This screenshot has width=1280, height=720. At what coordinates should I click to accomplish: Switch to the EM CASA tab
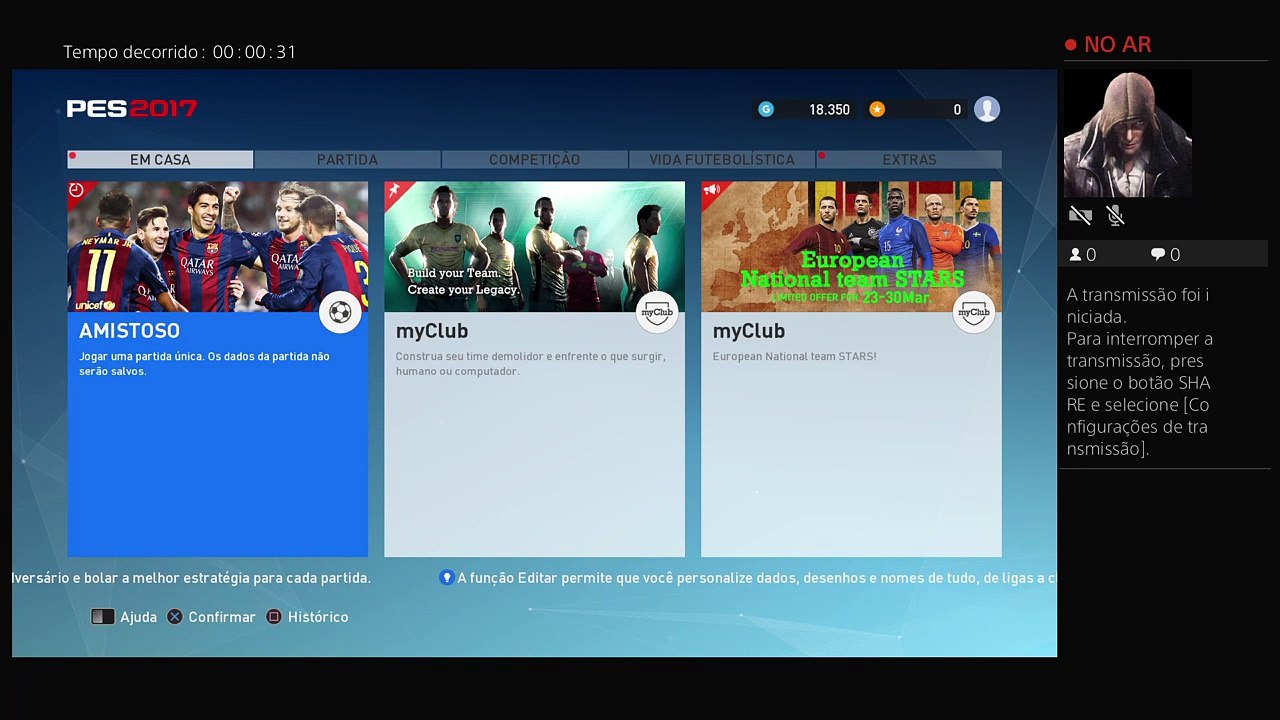(160, 160)
